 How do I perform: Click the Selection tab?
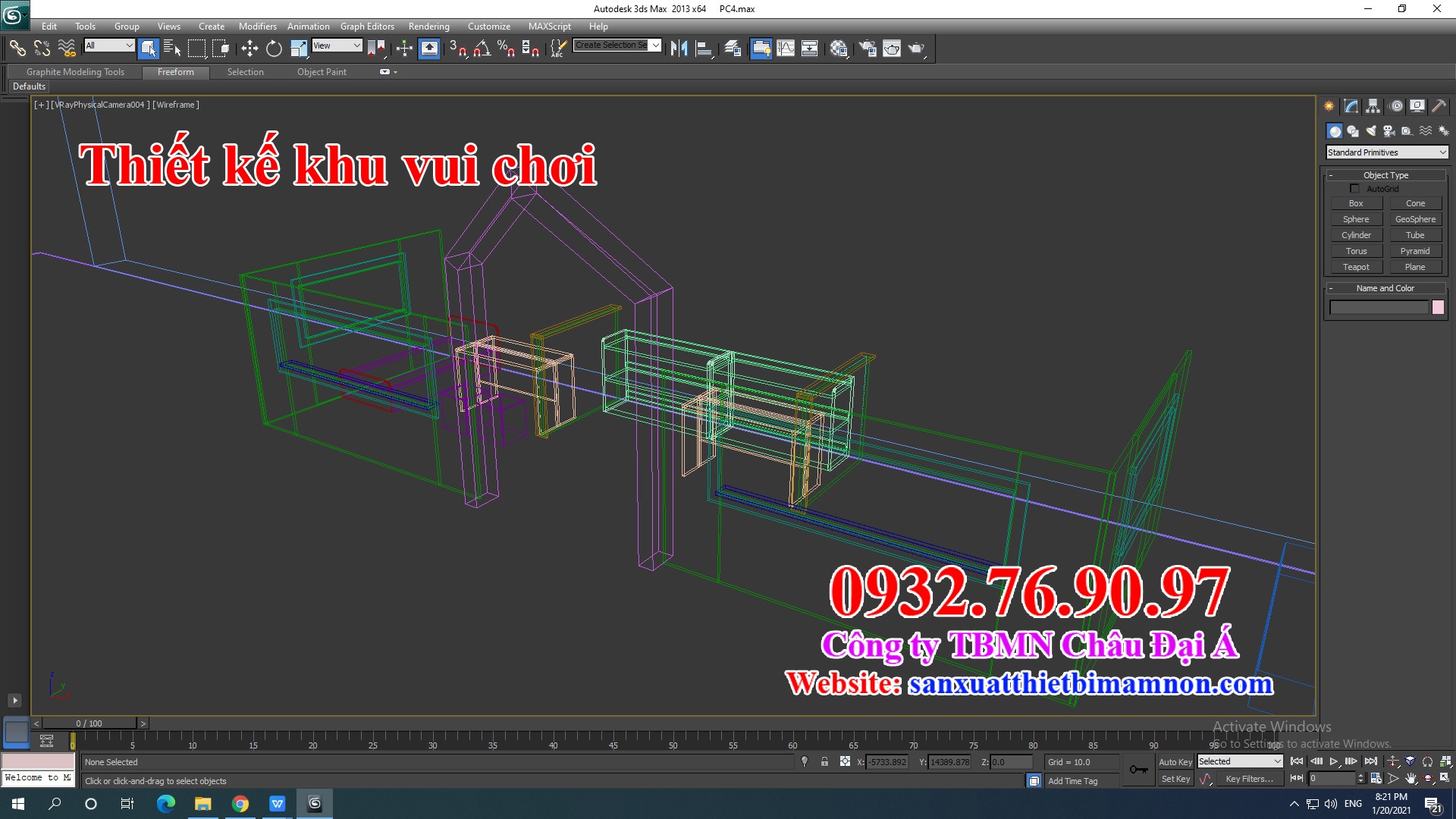point(245,71)
